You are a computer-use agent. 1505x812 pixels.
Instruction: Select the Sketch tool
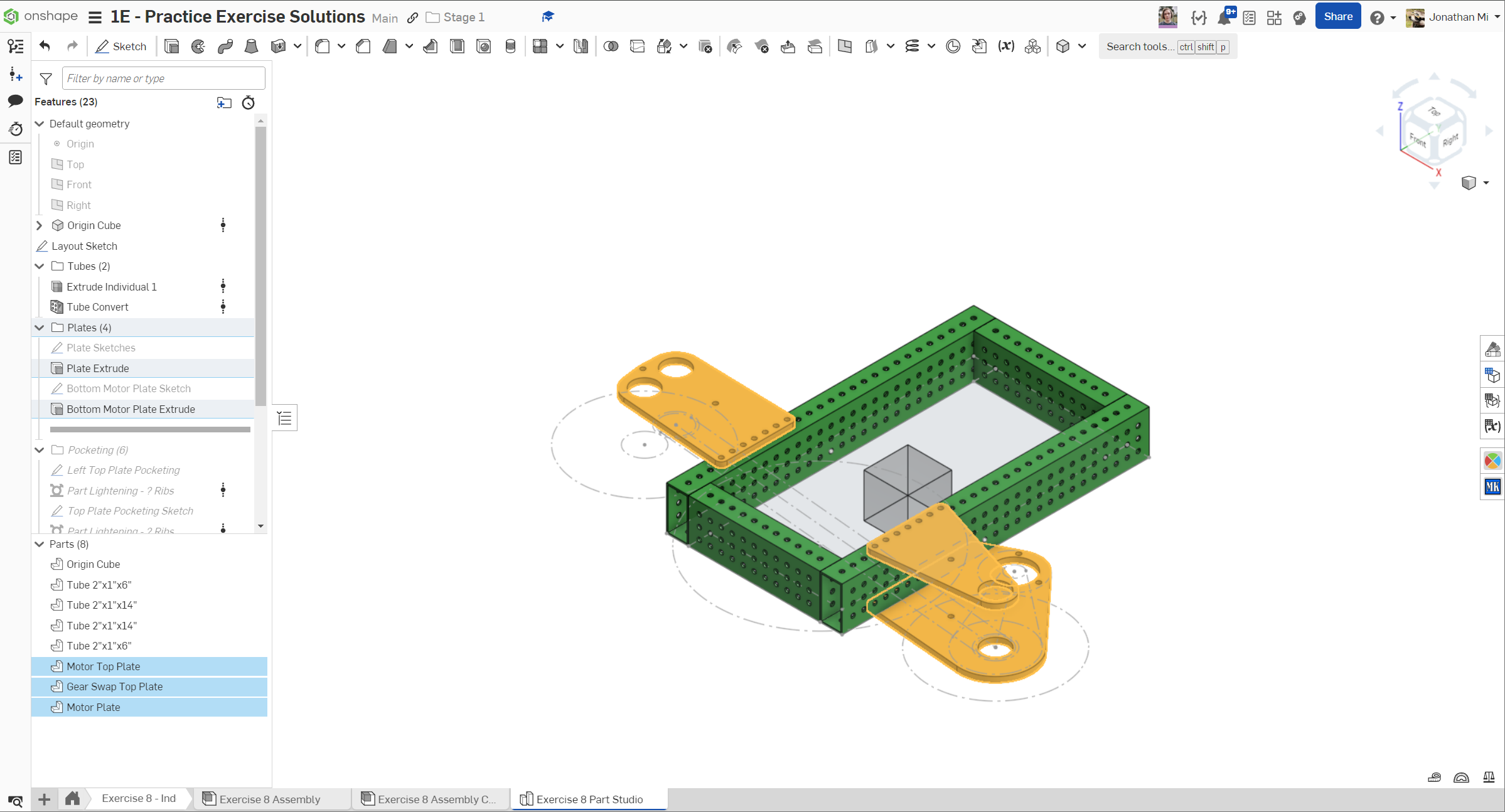point(121,46)
